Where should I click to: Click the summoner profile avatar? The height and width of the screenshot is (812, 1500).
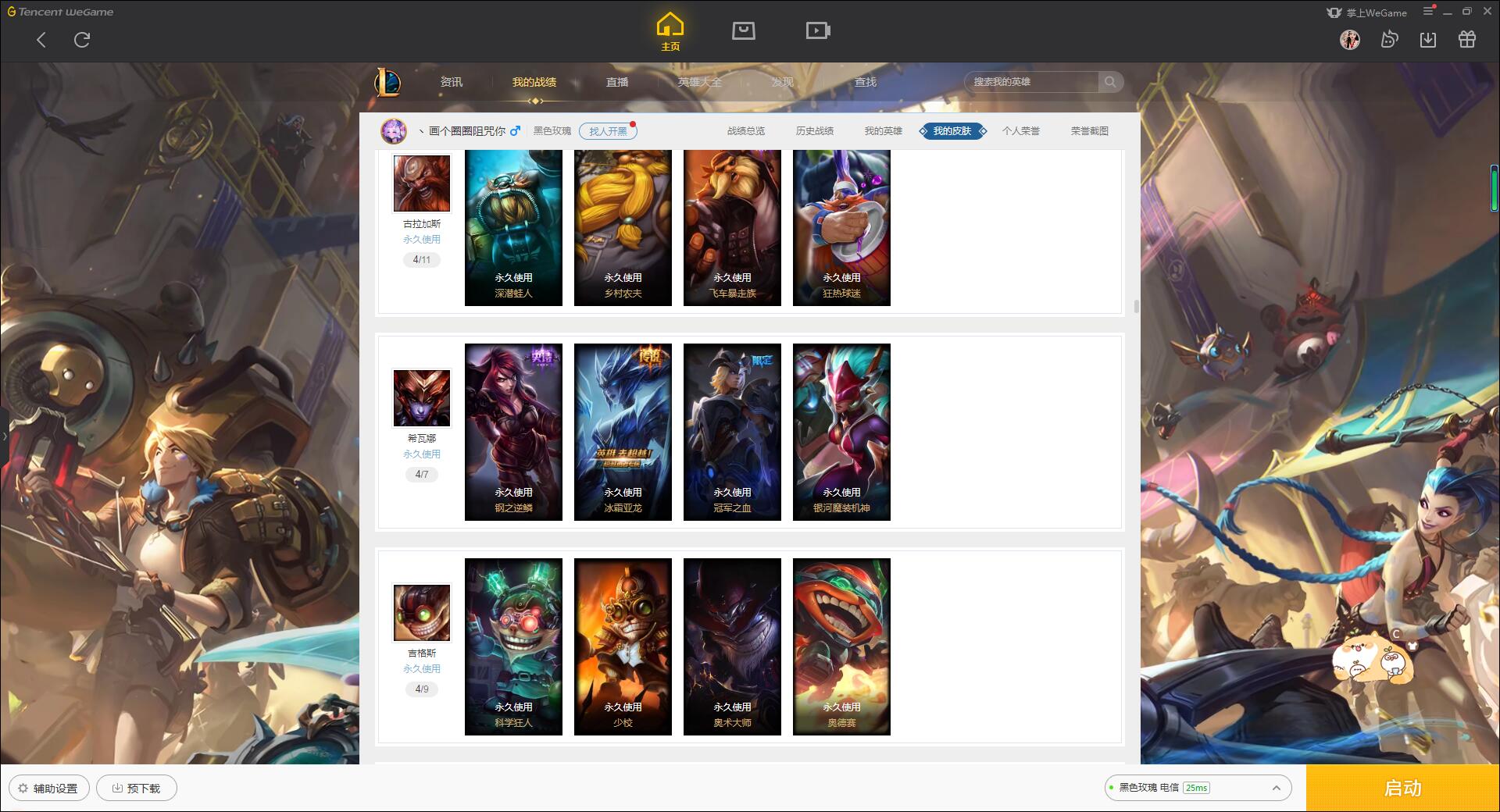pos(394,131)
